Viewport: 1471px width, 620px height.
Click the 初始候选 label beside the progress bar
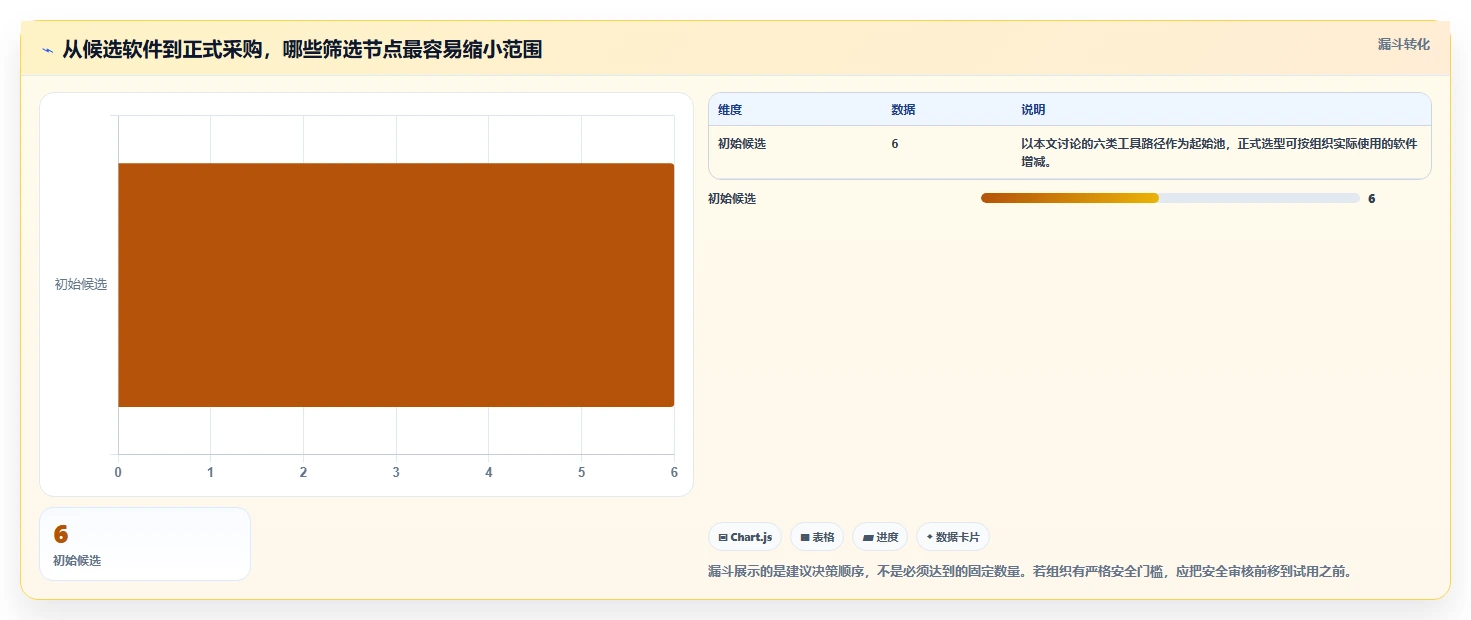(732, 199)
